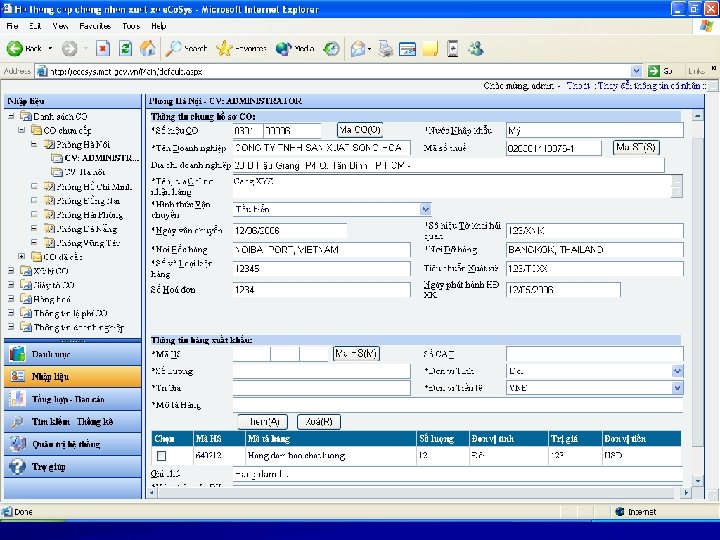Open the Hình thức vận chuyển dropdown

click(425, 209)
